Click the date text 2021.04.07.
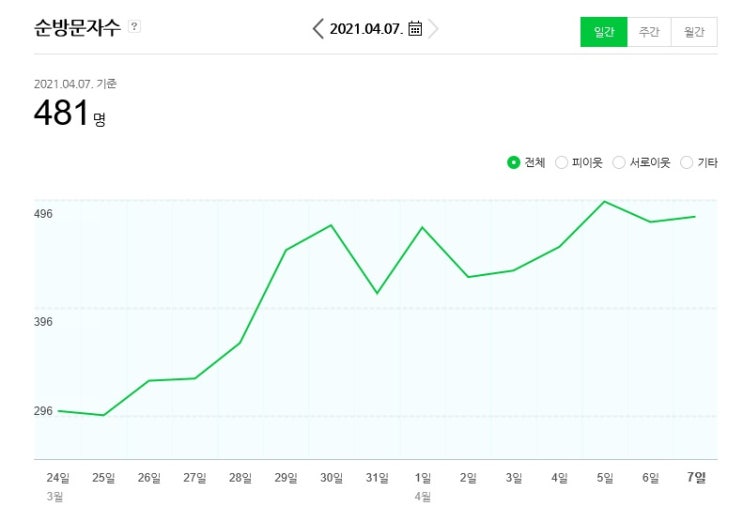Screen dimensions: 743x506 click(367, 29)
